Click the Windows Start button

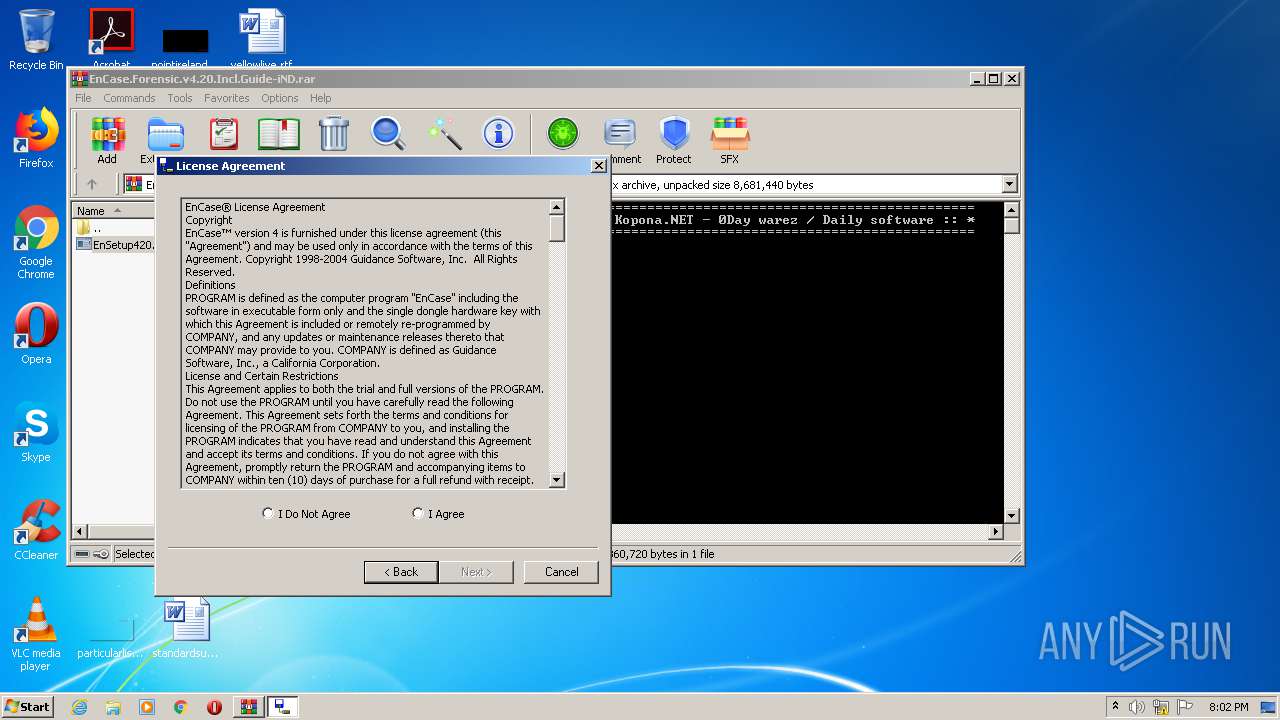click(x=28, y=707)
